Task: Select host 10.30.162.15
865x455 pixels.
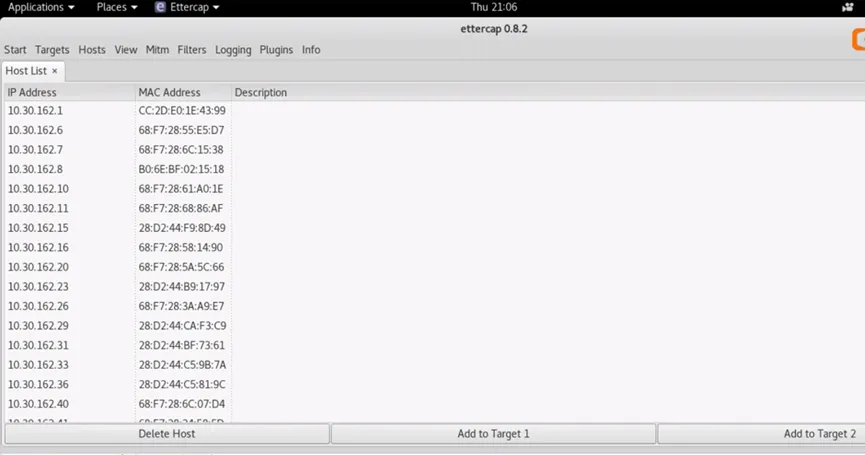Action: [38, 228]
